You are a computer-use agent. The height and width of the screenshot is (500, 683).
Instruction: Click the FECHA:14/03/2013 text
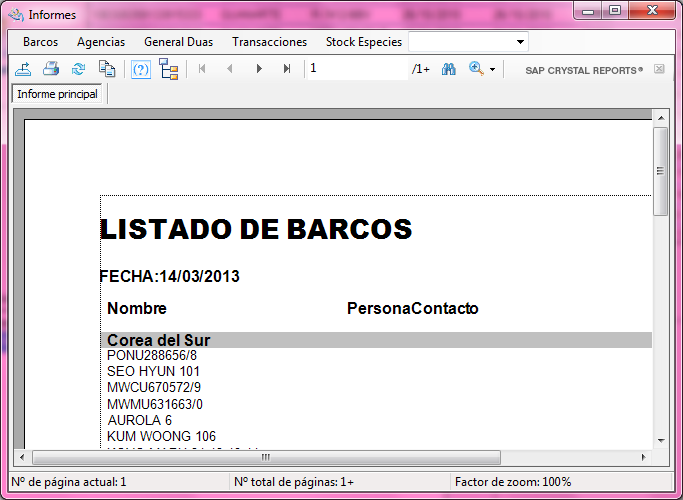point(169,277)
